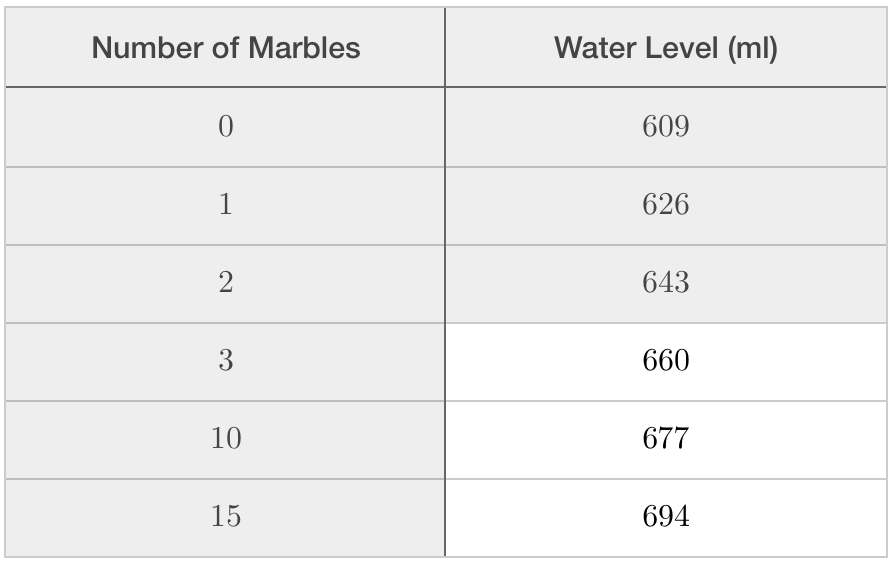Click the water level value 609
894x564 pixels.
point(666,127)
